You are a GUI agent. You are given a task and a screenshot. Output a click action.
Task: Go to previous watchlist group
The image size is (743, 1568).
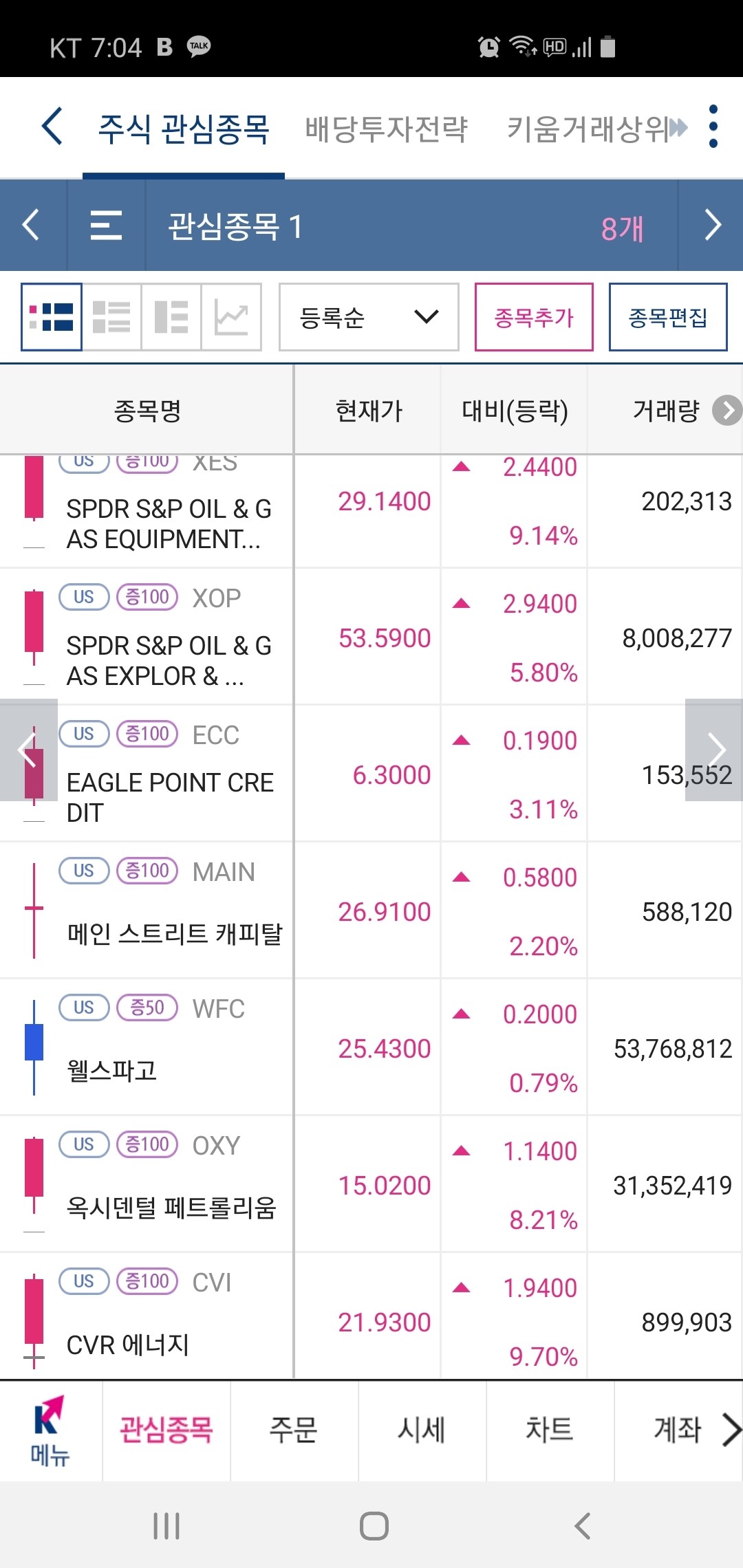(31, 226)
